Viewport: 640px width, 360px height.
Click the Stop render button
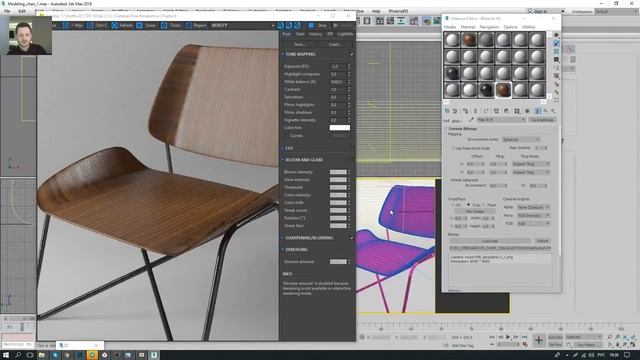click(x=318, y=25)
